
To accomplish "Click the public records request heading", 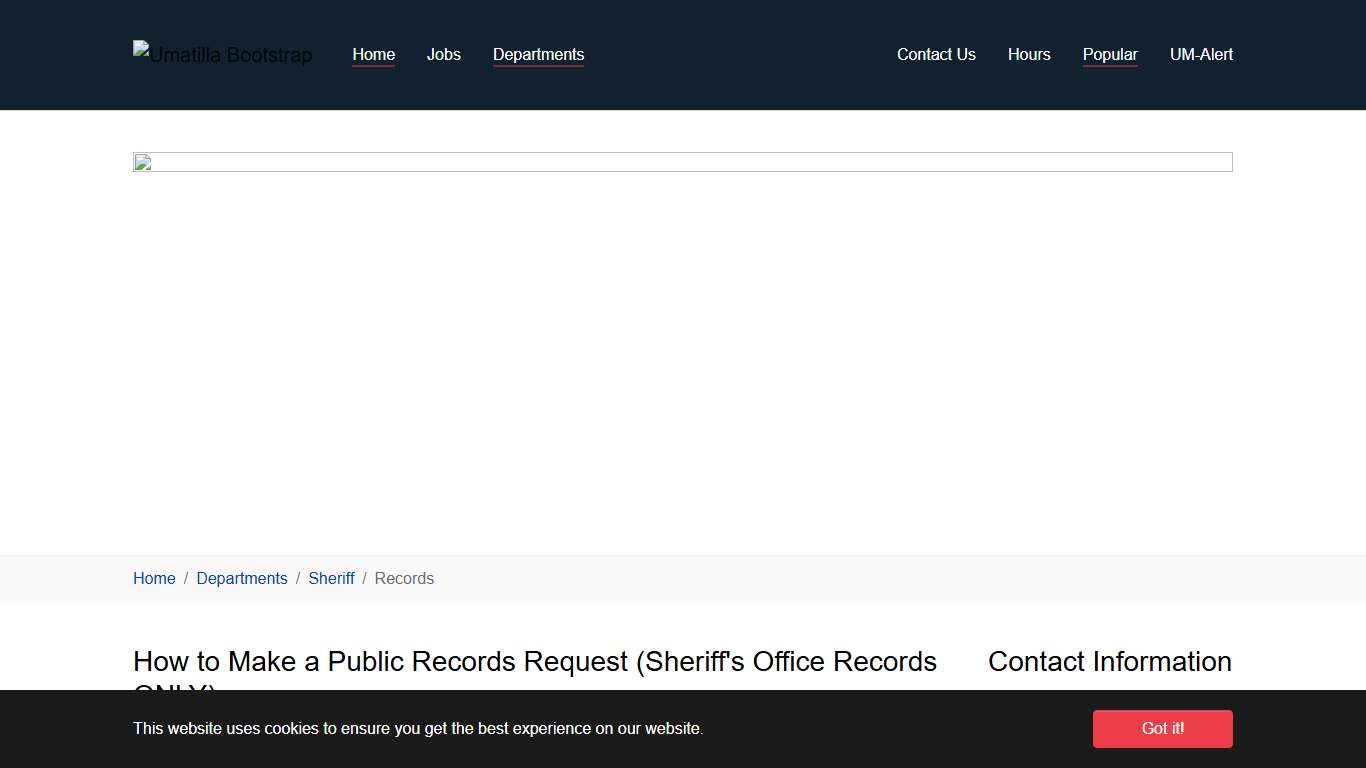I will [x=534, y=661].
